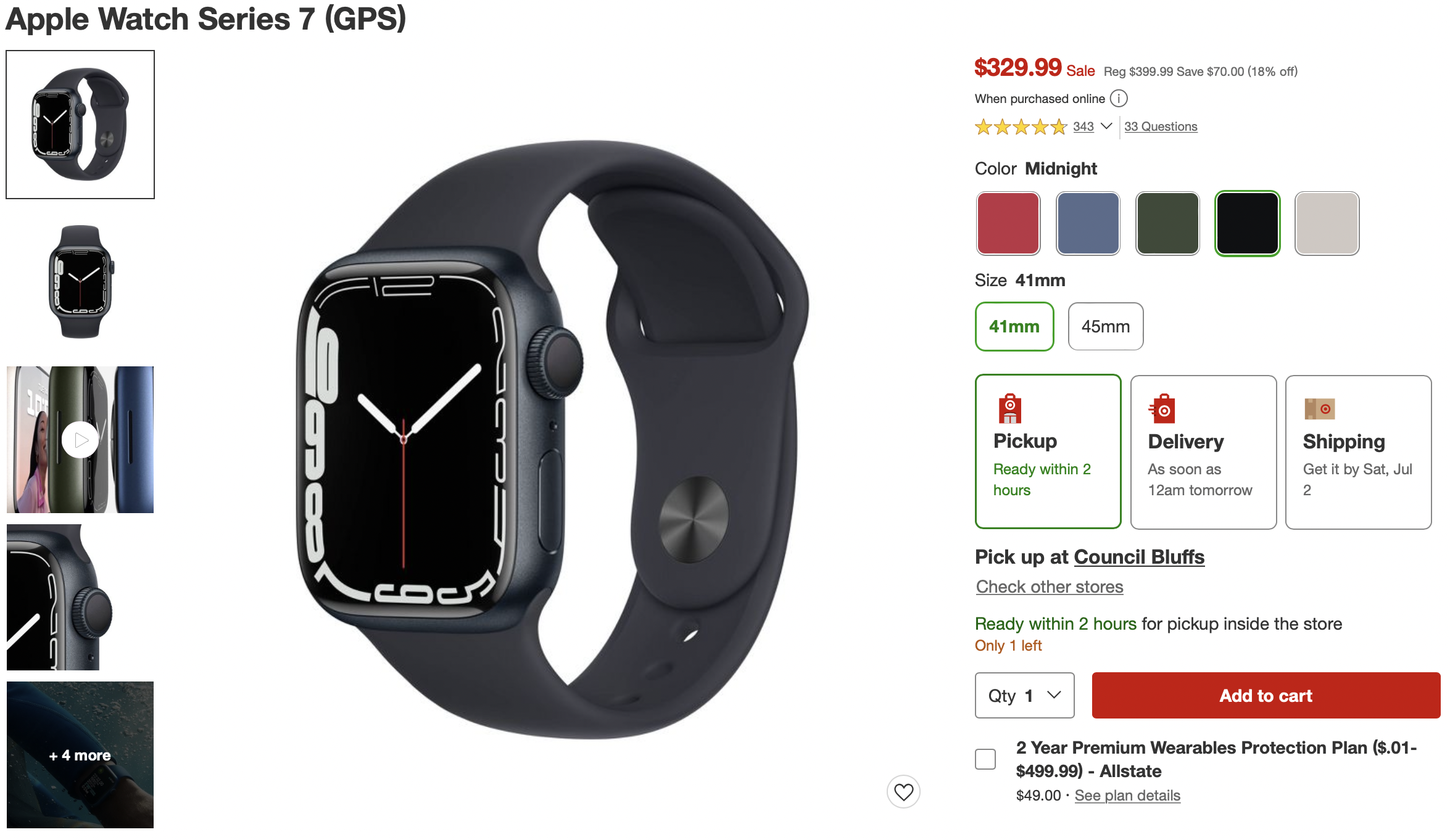Click the Add to cart button
The height and width of the screenshot is (840, 1450).
[x=1266, y=695]
